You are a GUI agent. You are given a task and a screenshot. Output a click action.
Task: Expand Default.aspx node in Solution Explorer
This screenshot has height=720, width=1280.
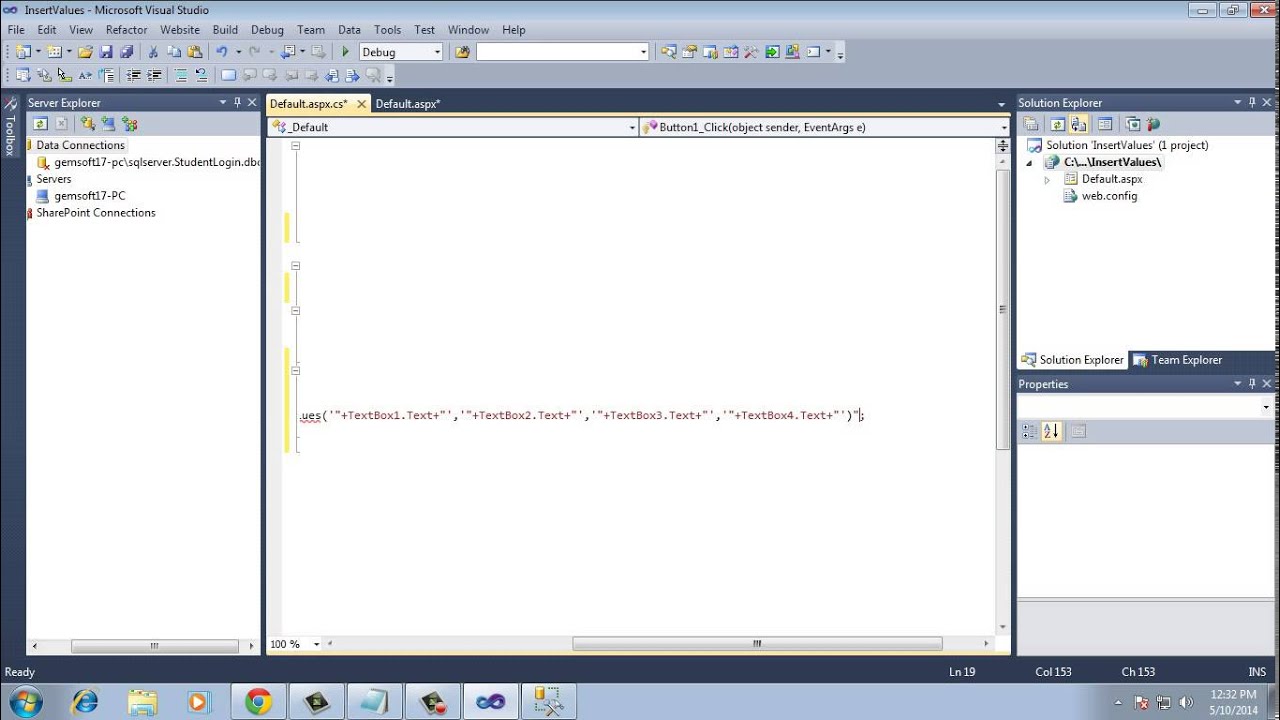[x=1047, y=179]
